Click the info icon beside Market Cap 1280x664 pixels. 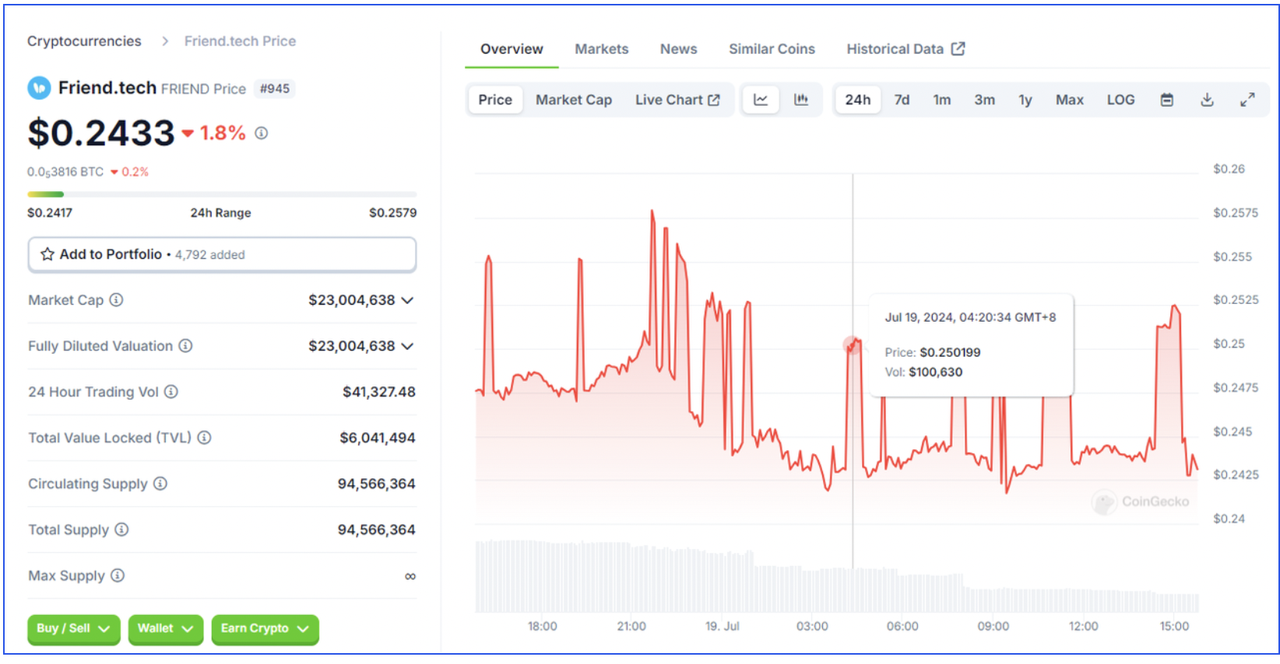tap(116, 300)
